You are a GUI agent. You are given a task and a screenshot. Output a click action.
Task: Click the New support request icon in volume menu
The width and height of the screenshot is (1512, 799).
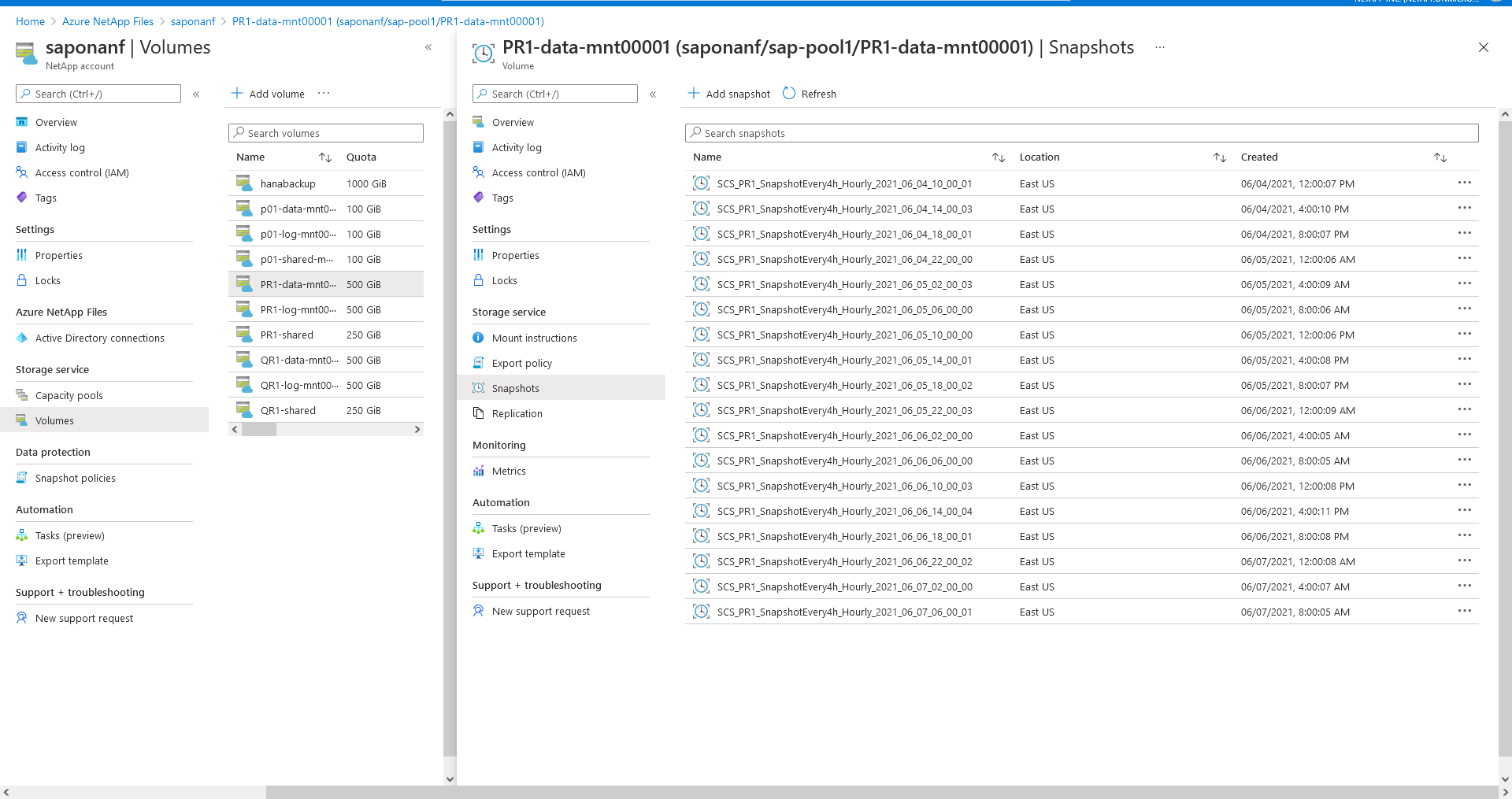[478, 611]
